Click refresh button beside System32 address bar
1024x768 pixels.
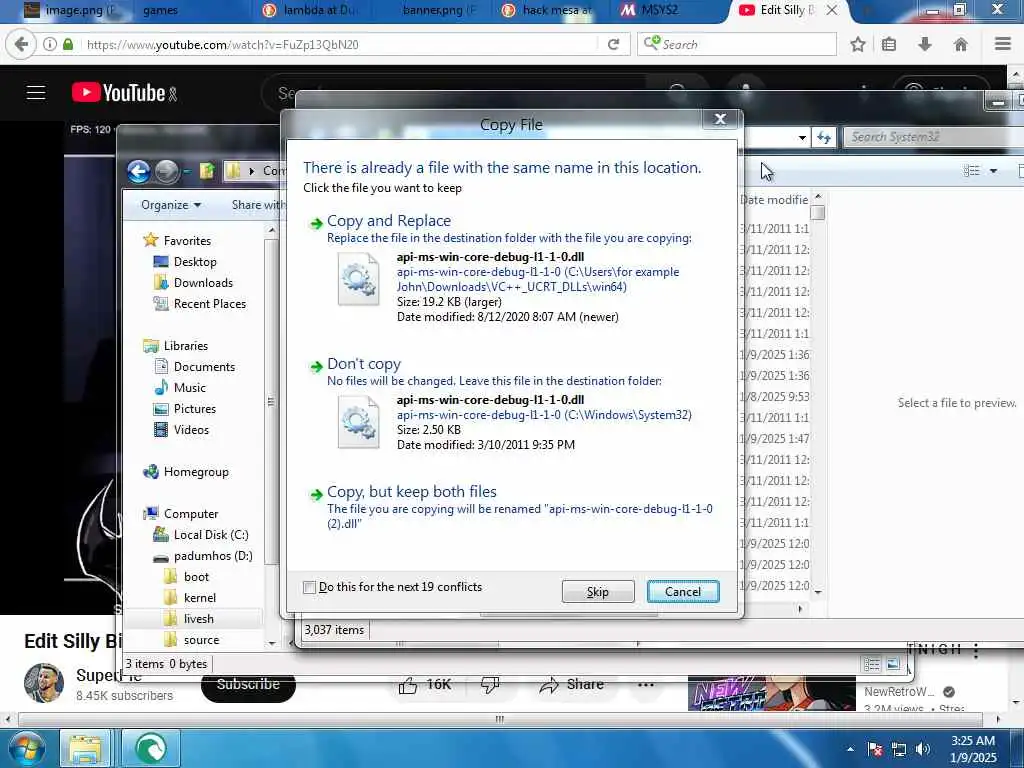(x=824, y=137)
